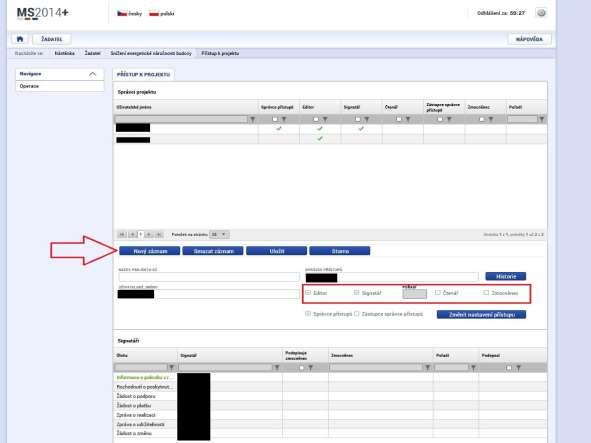Screen dimensions: 591x443
Task: Tick the Zmocněnec checkbox
Action: (x=486, y=293)
